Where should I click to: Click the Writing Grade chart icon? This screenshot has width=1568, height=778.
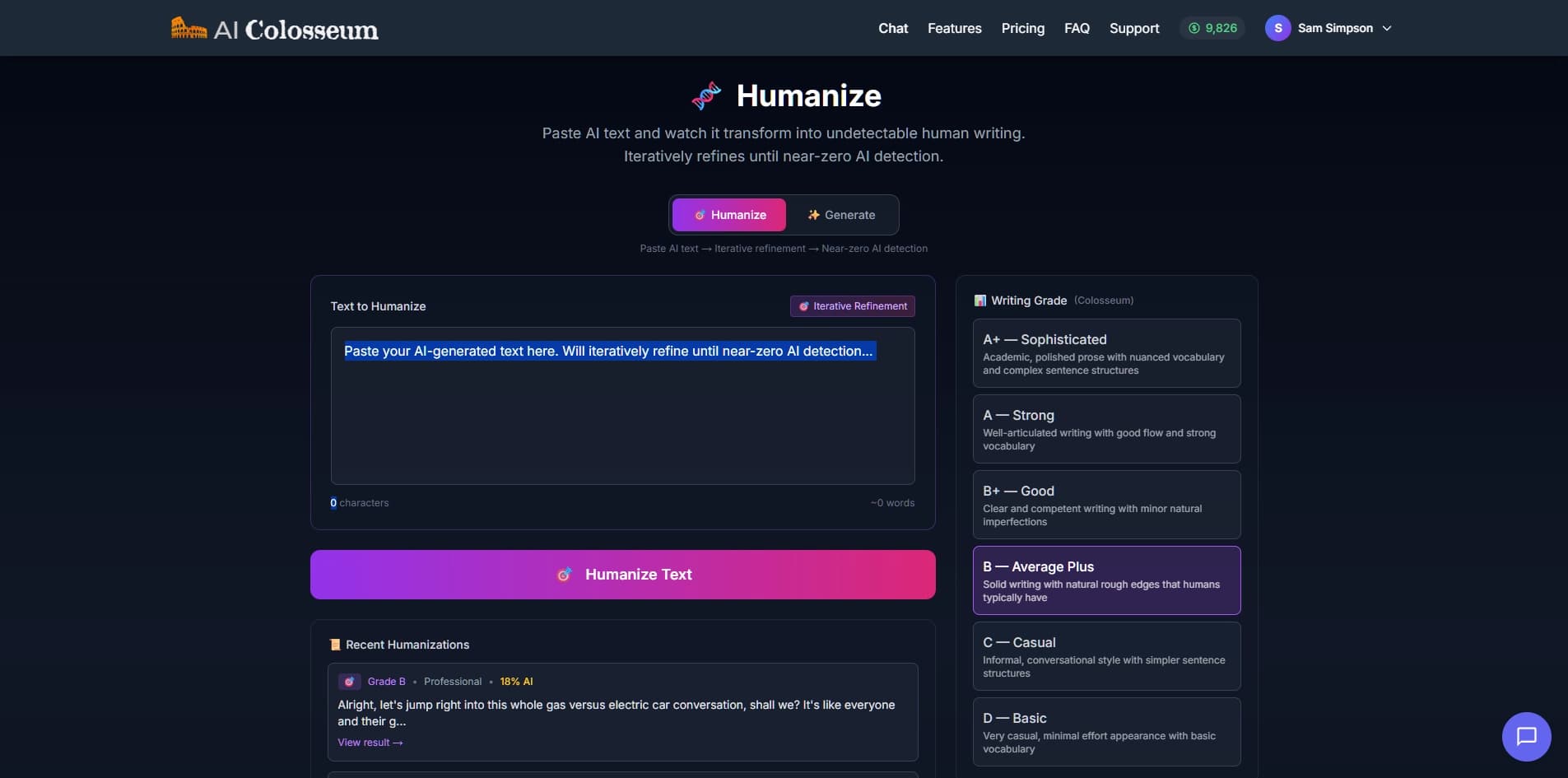point(979,300)
